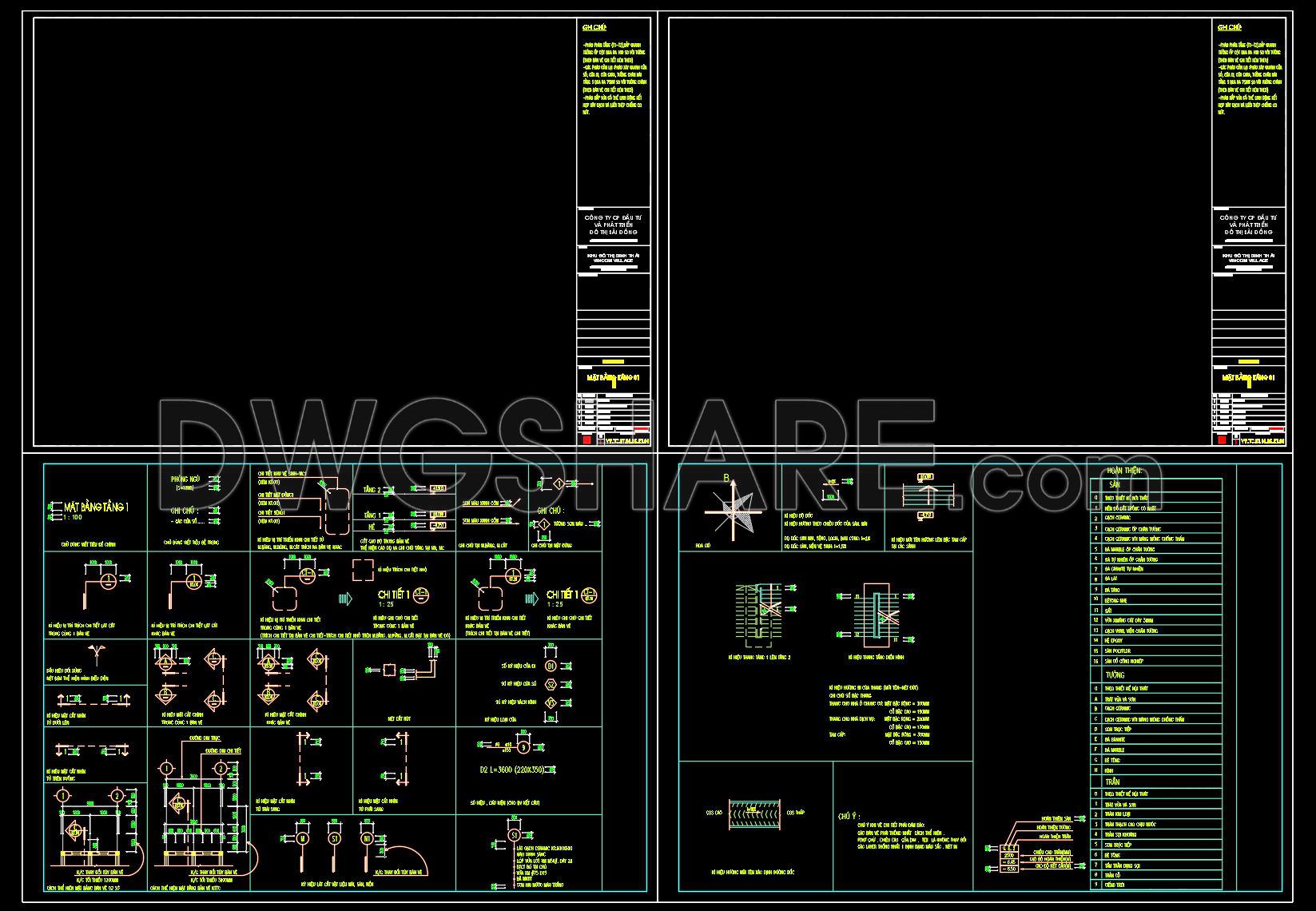
Task: Click the 'HOÀN THIỆN:' table heading
Action: 1124,471
